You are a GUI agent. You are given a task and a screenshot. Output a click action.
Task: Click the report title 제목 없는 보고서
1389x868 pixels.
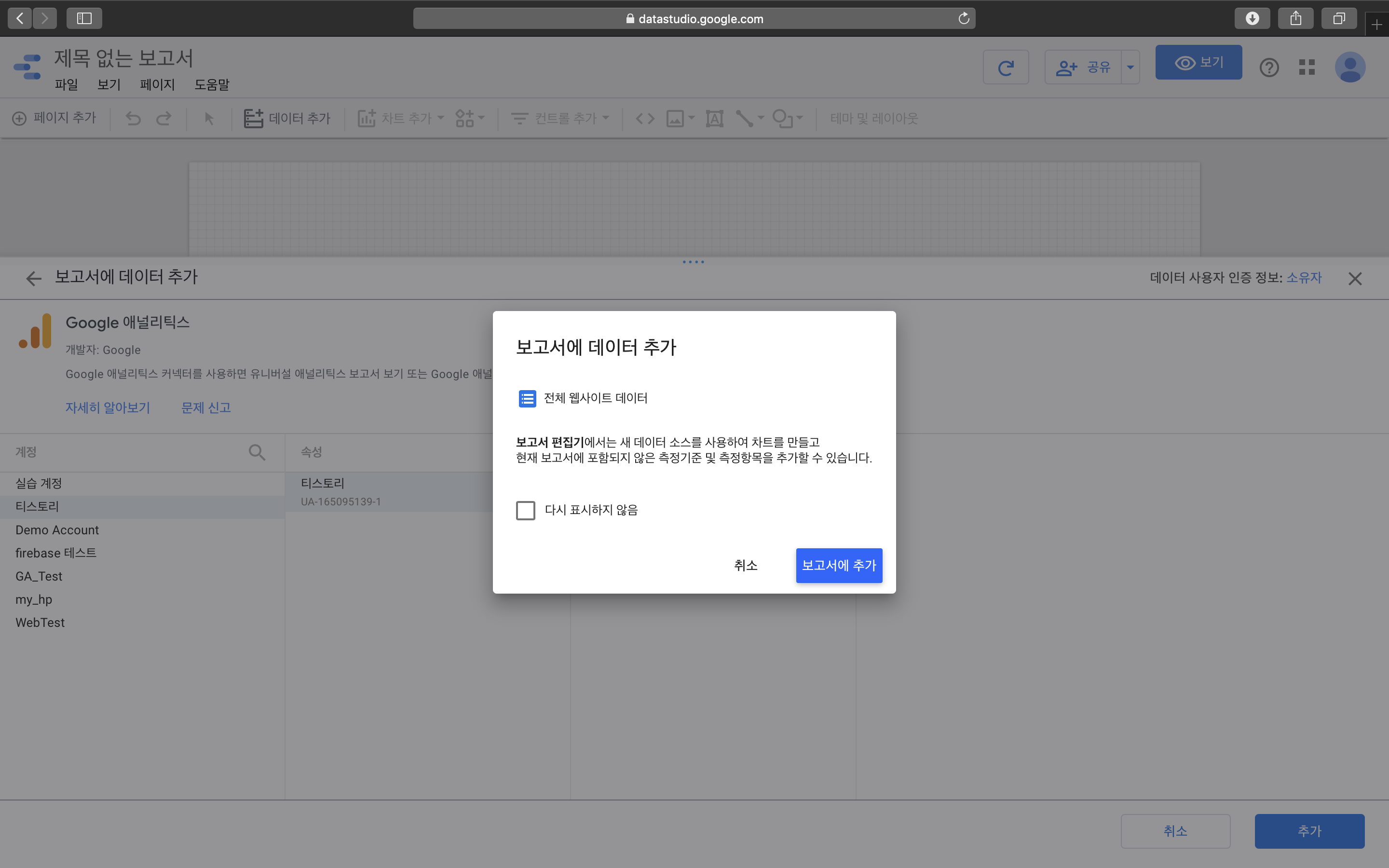tap(123, 58)
